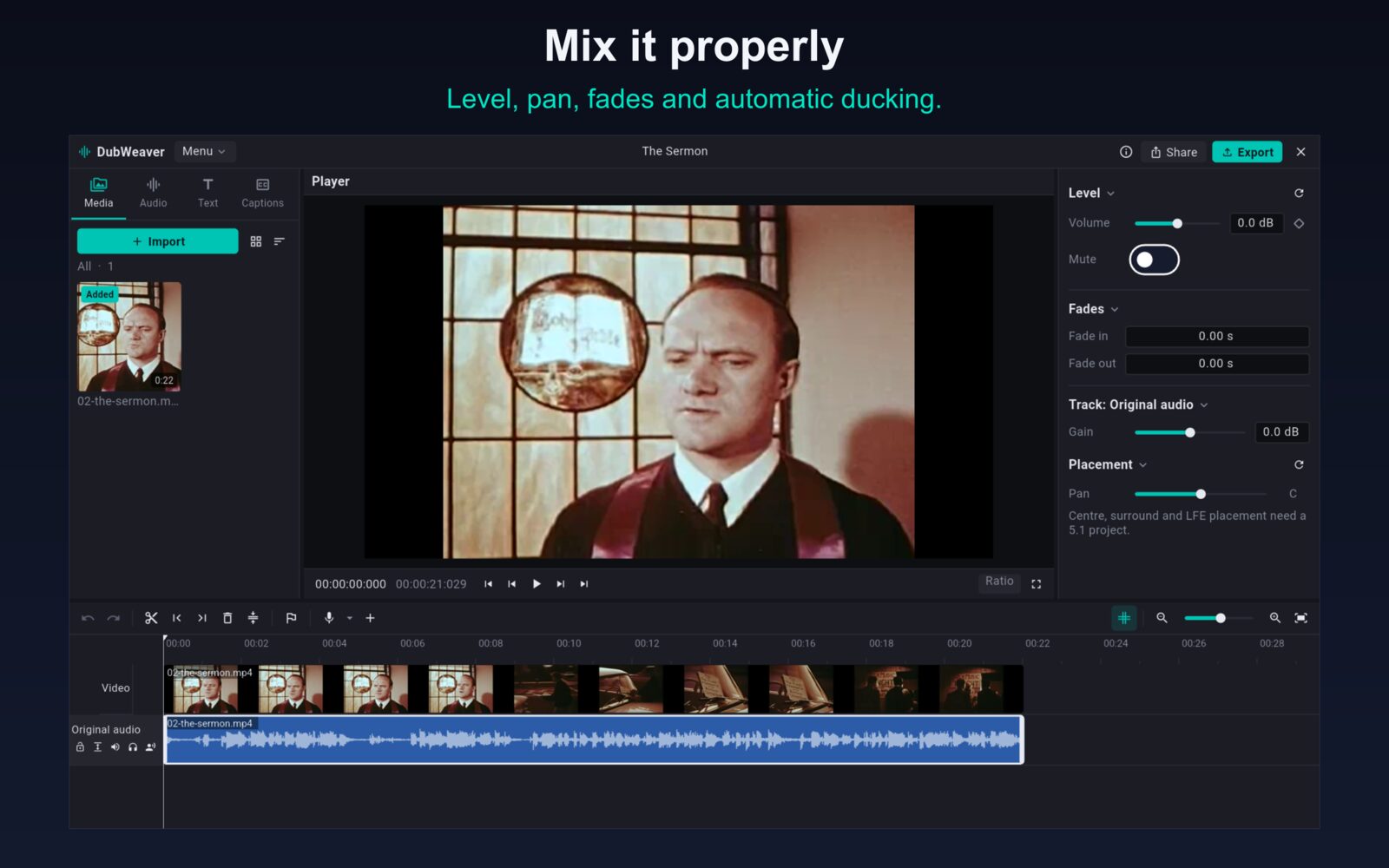Viewport: 1389px width, 868px height.
Task: Click the Share button
Action: (1174, 152)
